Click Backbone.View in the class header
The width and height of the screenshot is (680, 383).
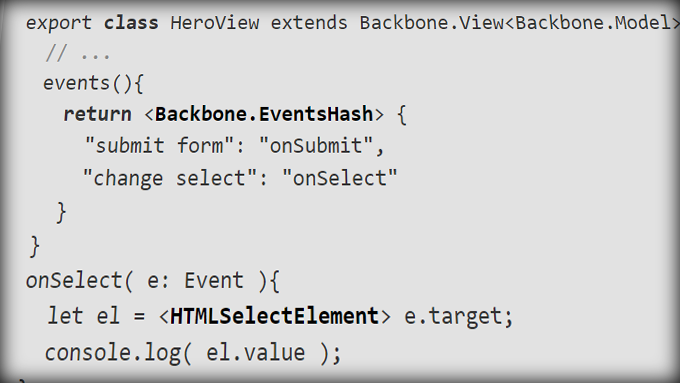coord(432,23)
